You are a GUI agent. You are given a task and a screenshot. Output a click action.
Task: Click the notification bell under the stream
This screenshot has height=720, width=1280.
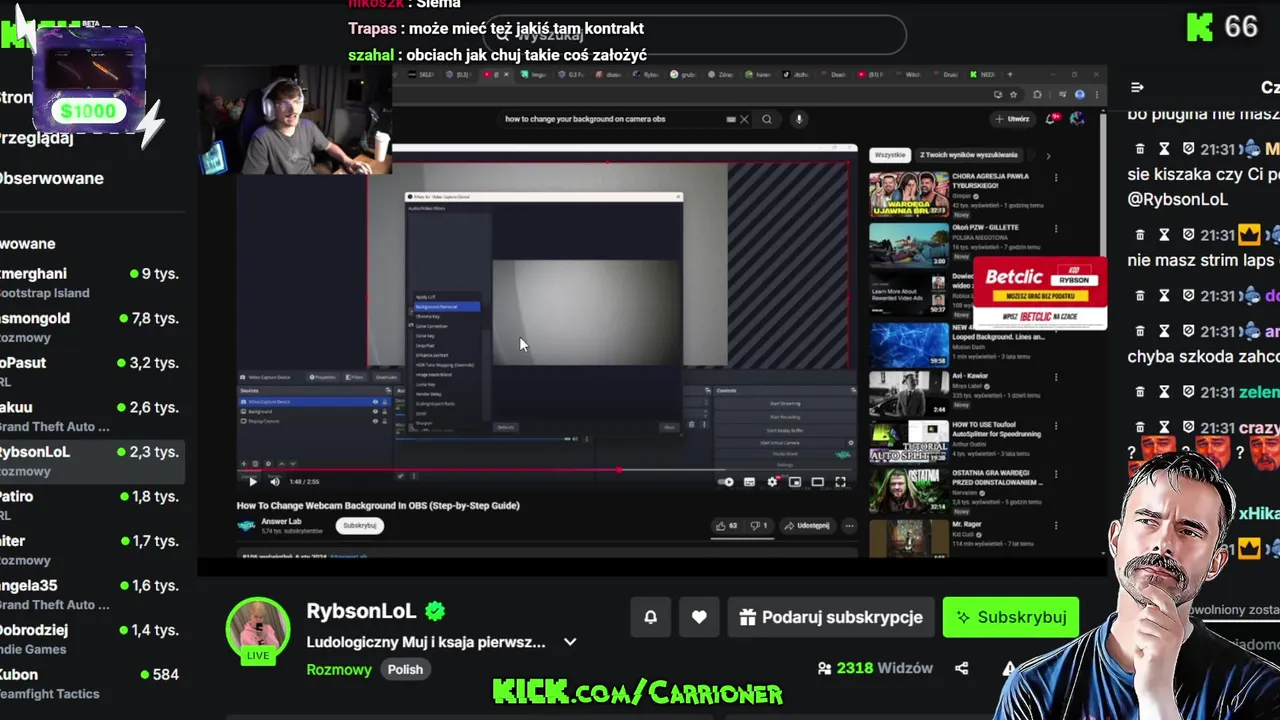tap(650, 617)
